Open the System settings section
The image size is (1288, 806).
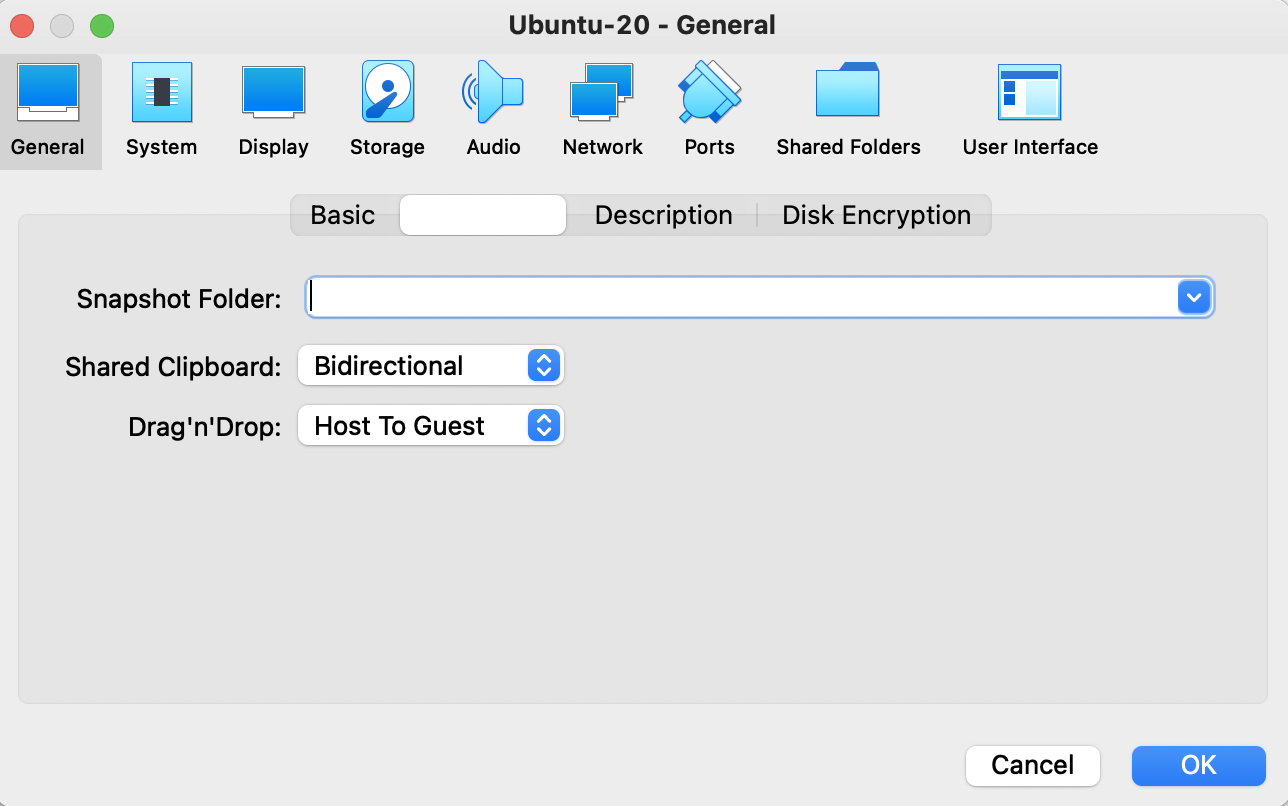click(161, 111)
